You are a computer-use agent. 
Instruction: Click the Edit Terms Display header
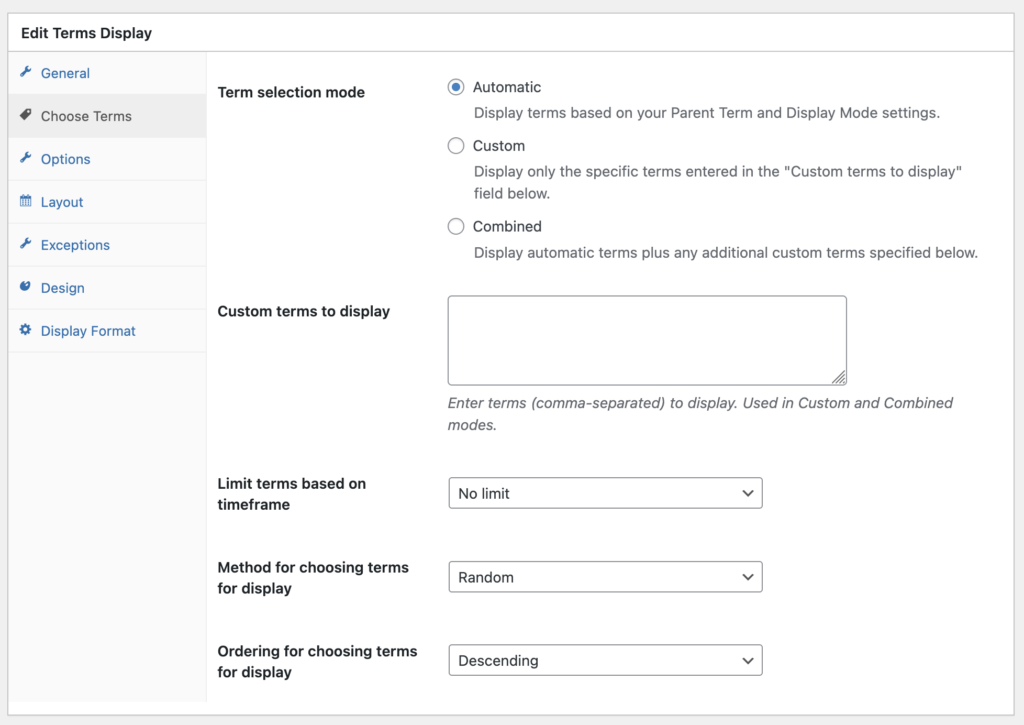point(86,33)
